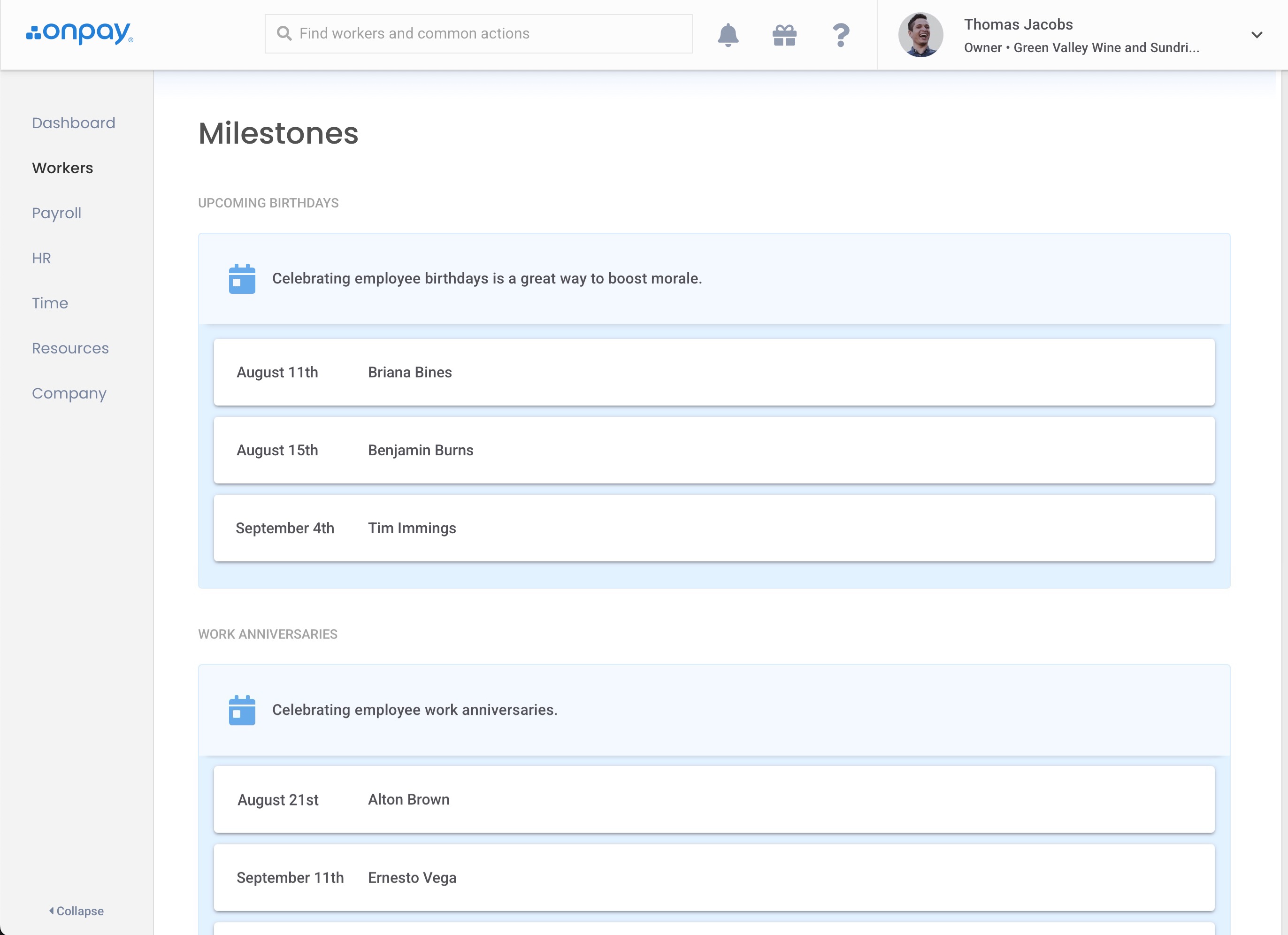
Task: Click the OnPay logo
Action: click(79, 33)
